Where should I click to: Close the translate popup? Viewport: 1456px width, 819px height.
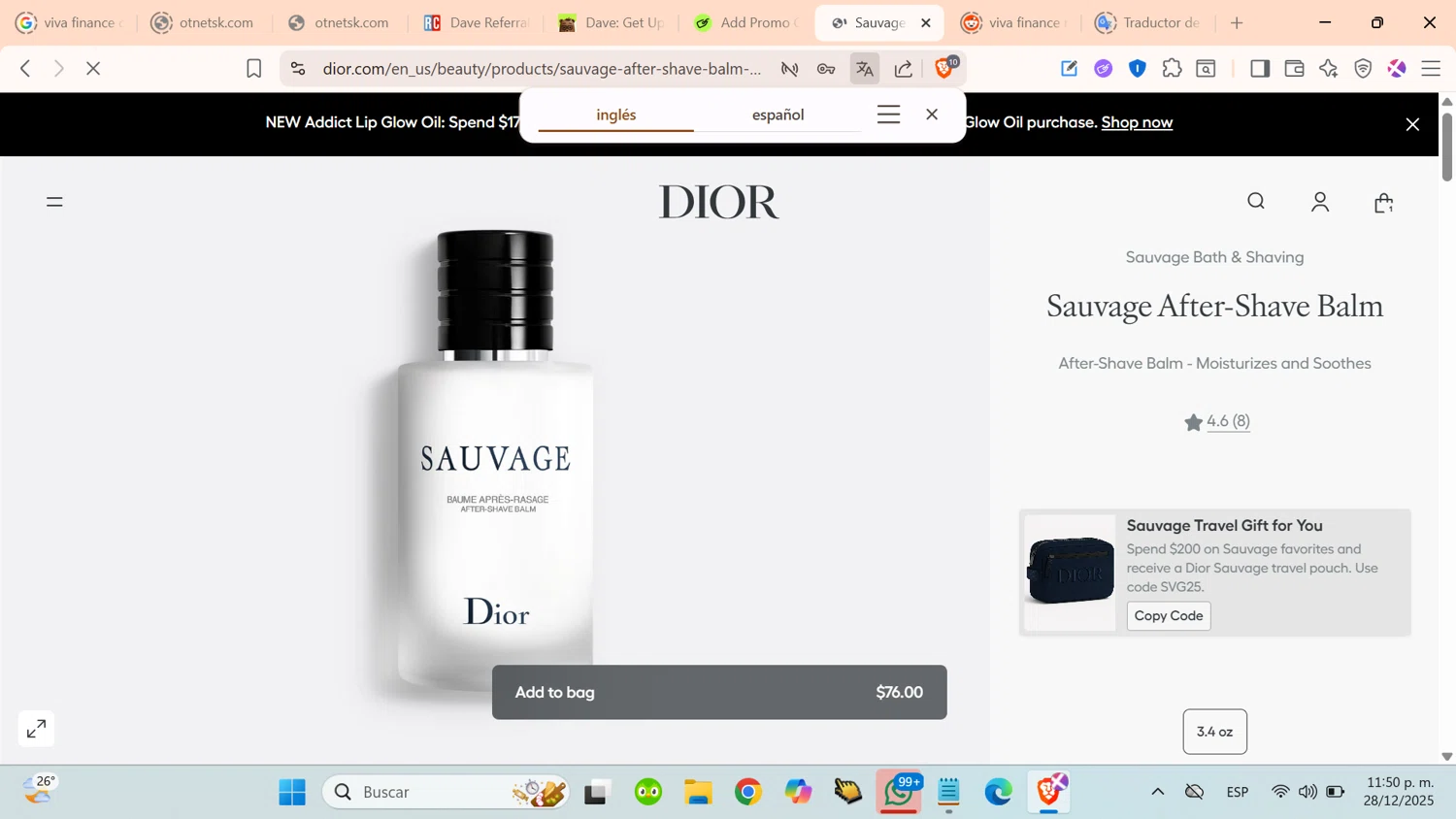(x=932, y=115)
